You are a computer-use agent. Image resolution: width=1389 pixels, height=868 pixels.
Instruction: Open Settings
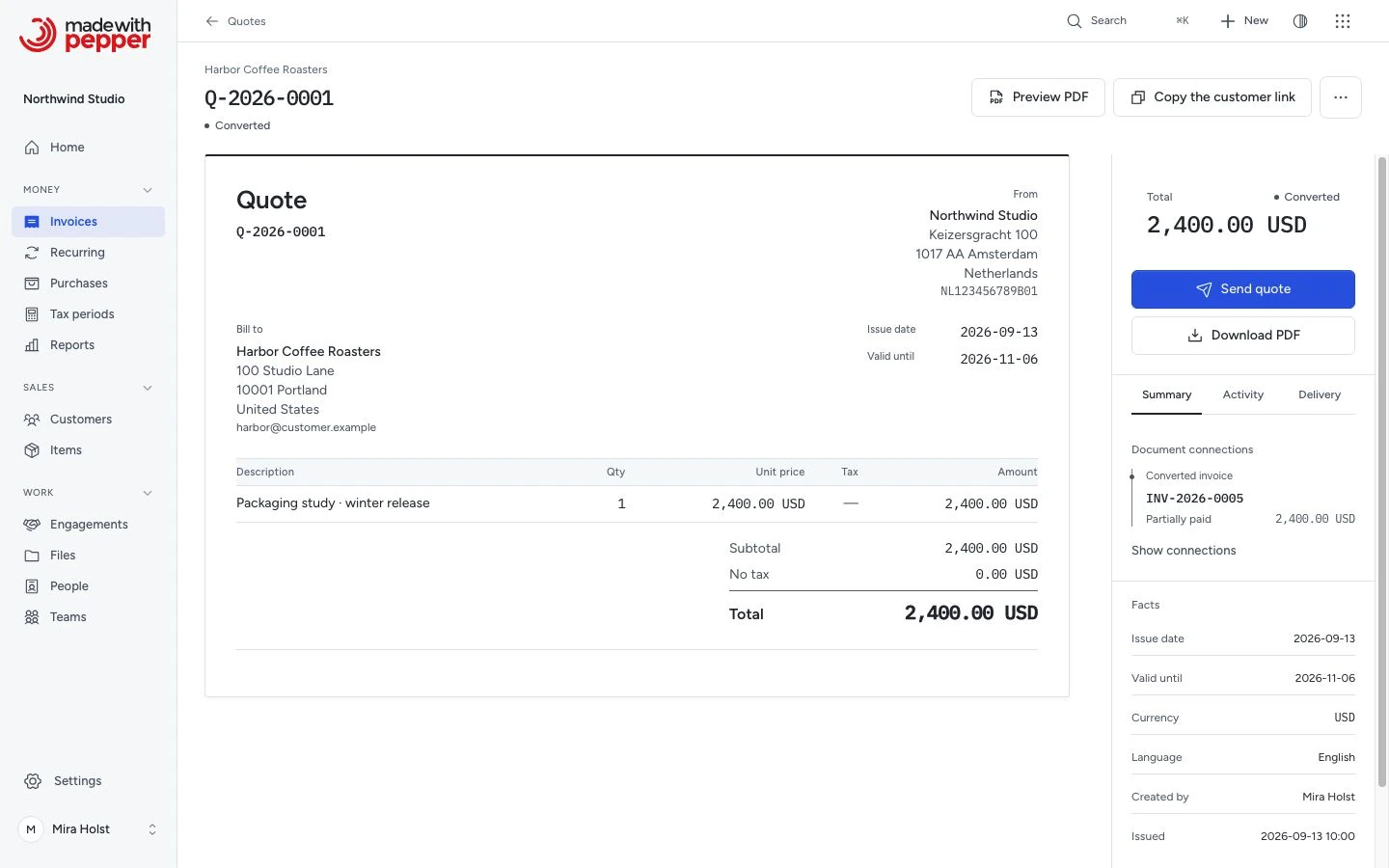tap(88, 781)
